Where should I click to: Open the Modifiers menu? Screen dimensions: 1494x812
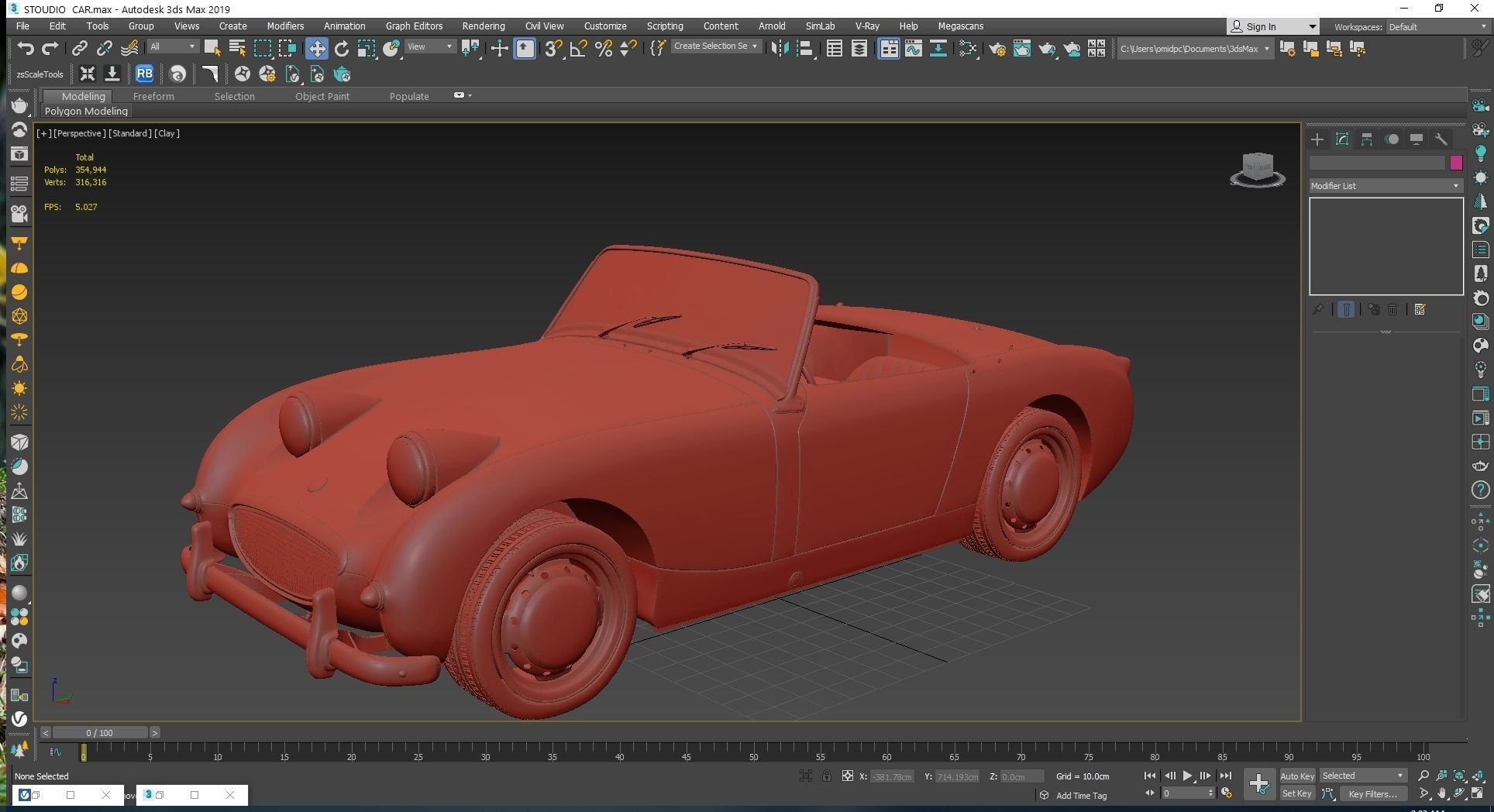pyautogui.click(x=285, y=26)
